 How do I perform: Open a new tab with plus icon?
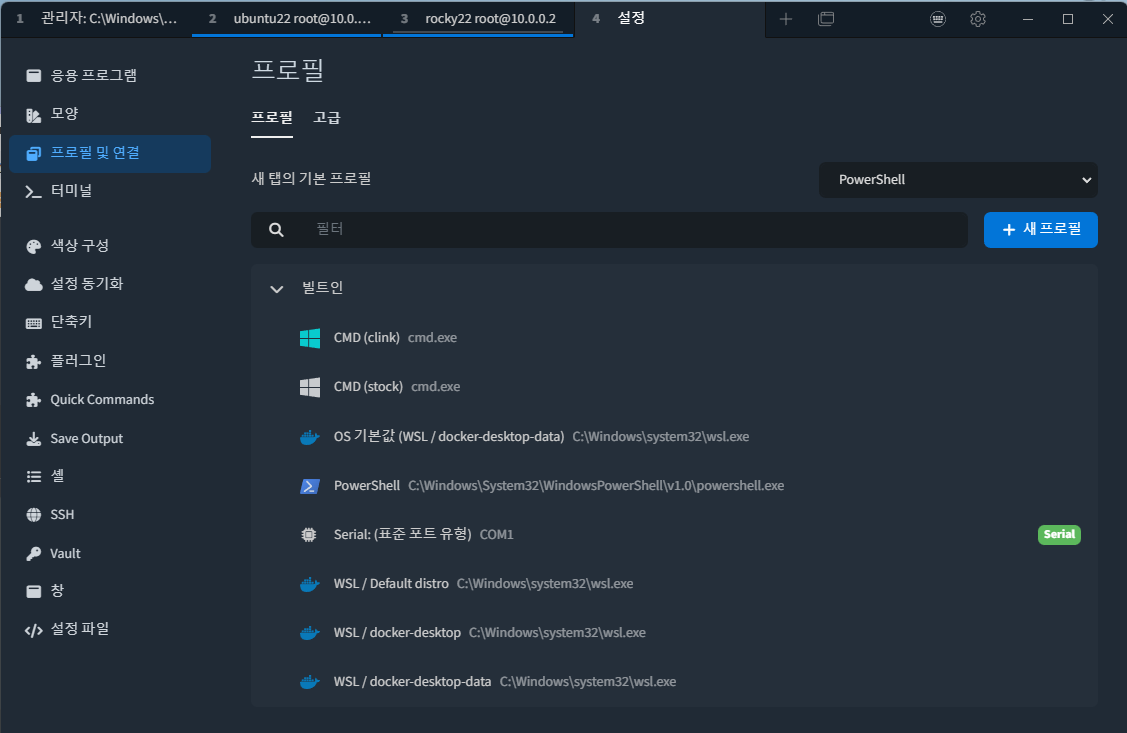(x=786, y=19)
